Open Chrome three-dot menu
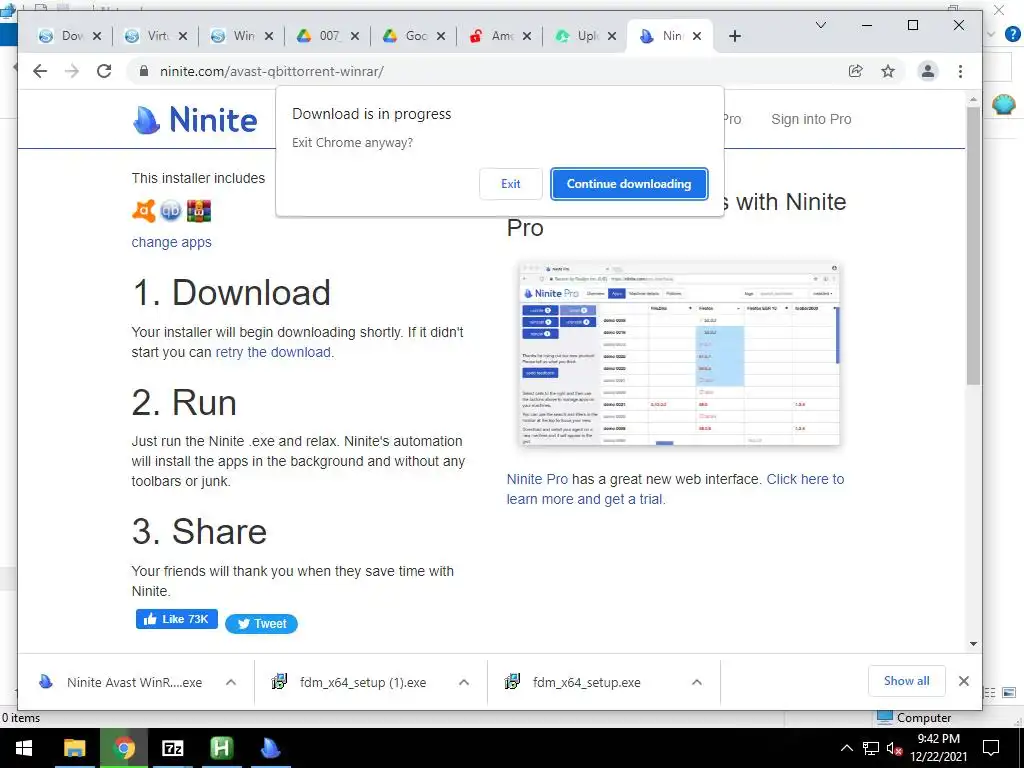Viewport: 1024px width, 768px height. coord(960,71)
